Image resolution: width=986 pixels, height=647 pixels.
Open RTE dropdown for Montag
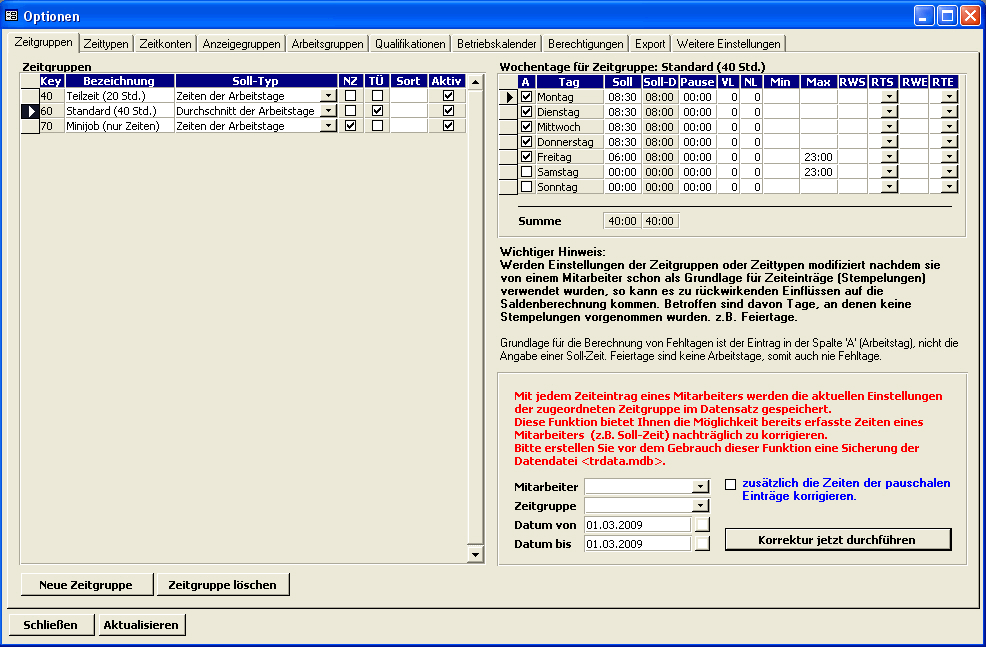[x=950, y=97]
